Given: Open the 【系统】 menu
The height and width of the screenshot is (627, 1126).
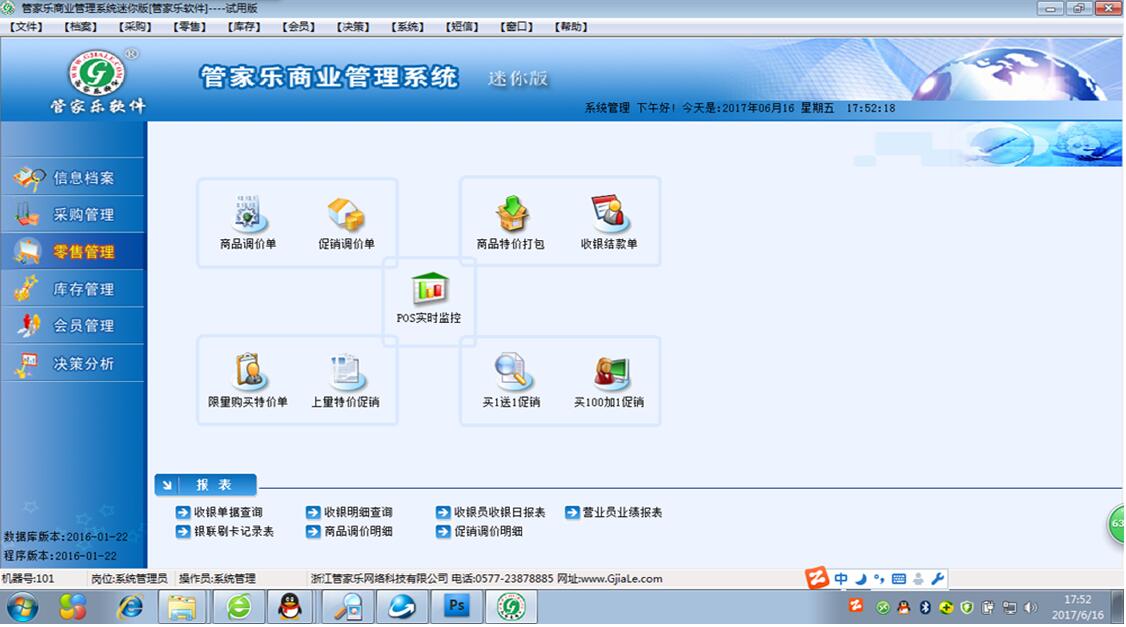Looking at the screenshot, I should 408,27.
